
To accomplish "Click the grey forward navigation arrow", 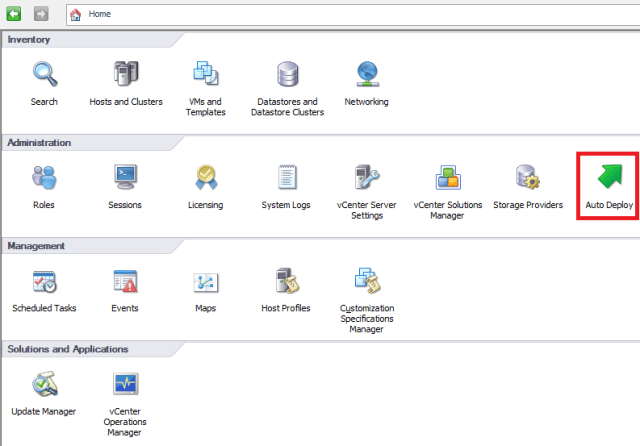I will 41,14.
